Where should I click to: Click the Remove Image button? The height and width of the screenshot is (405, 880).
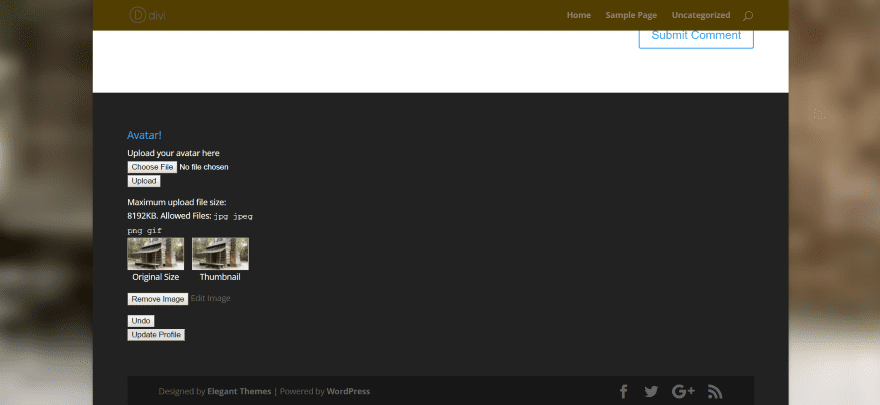point(158,299)
